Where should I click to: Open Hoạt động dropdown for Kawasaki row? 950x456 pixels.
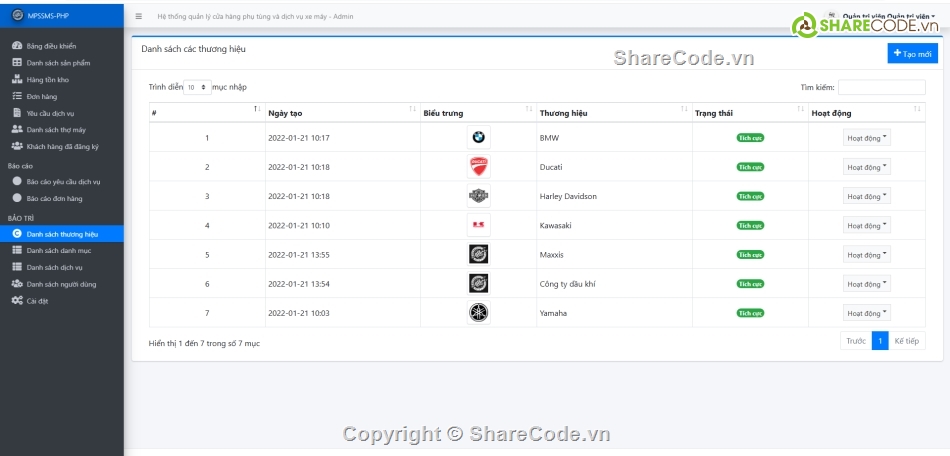click(x=866, y=225)
